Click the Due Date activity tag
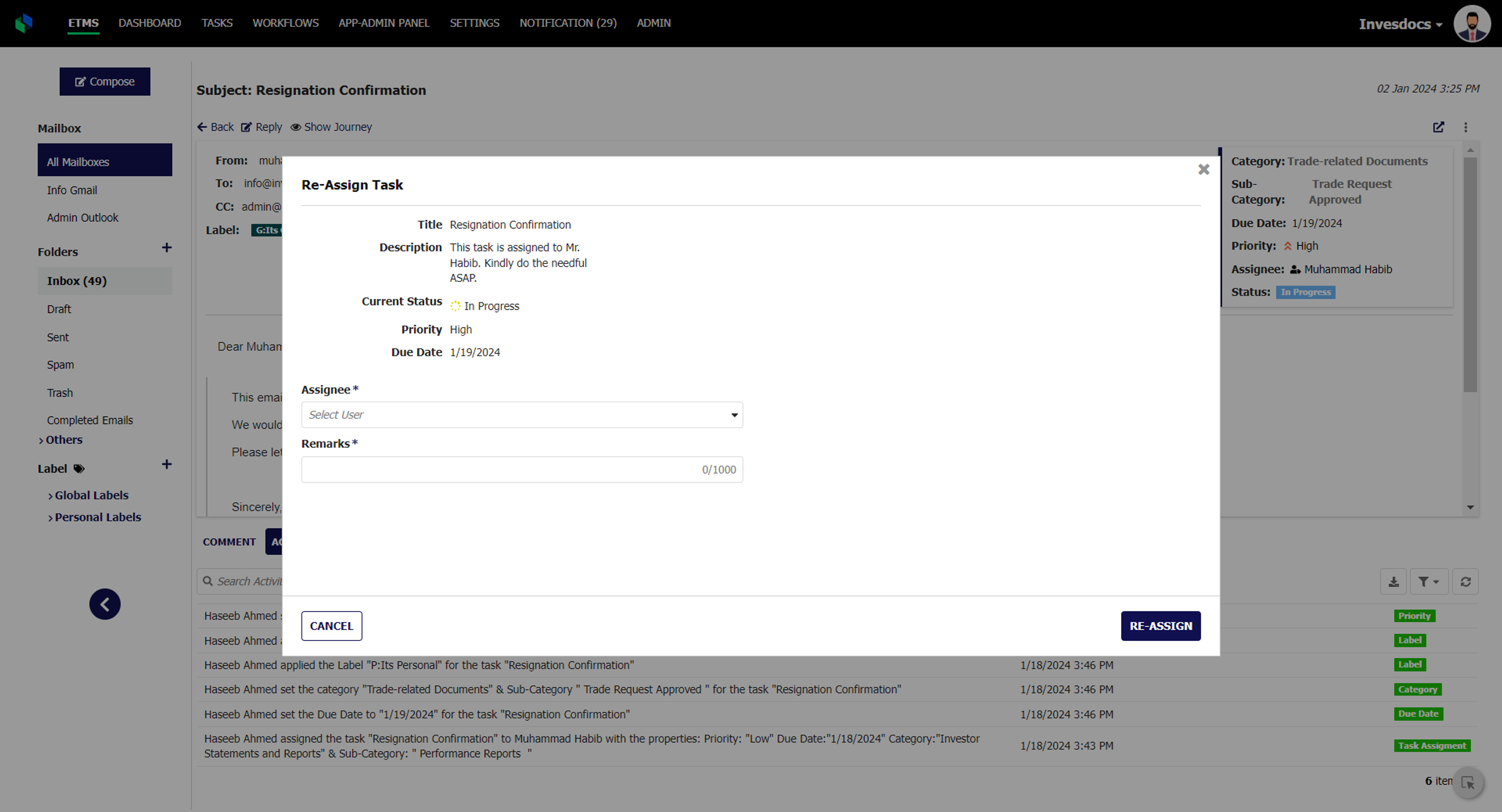The width and height of the screenshot is (1502, 812). (1418, 713)
